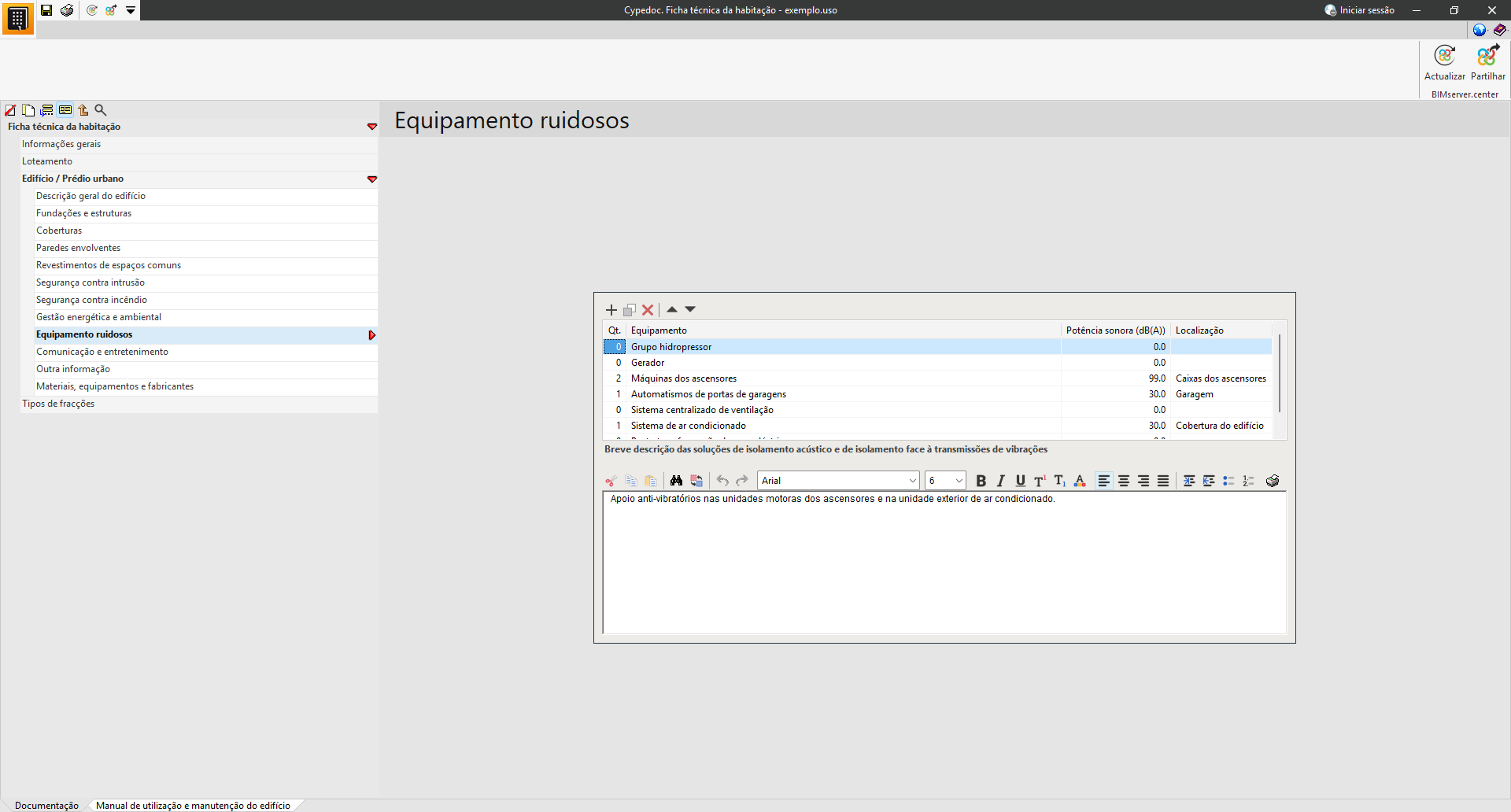
Task: Align the text to the left
Action: (1104, 481)
